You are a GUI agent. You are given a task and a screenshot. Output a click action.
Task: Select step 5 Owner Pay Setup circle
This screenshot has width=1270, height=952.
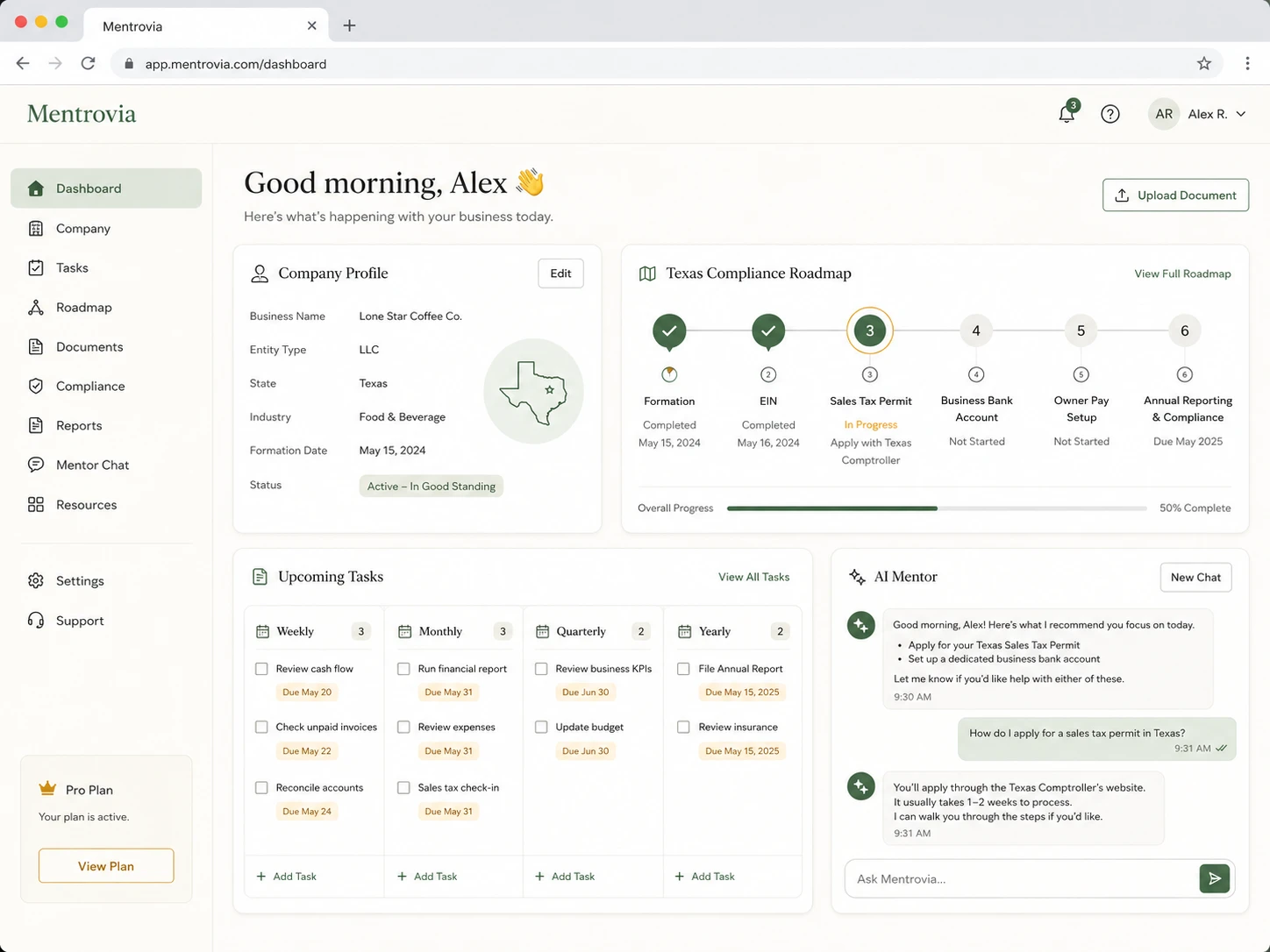click(x=1081, y=330)
